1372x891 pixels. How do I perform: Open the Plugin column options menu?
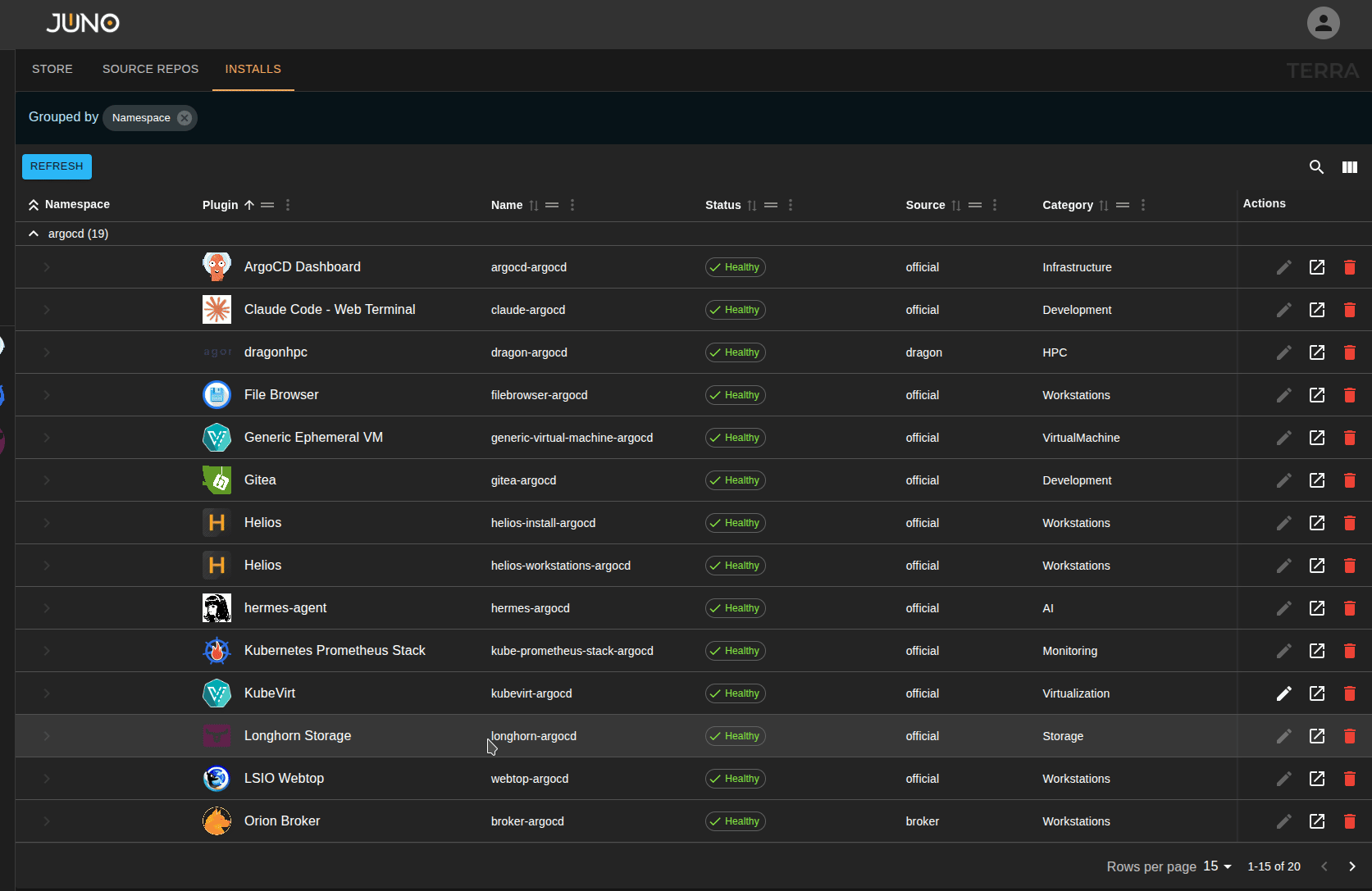[x=288, y=205]
